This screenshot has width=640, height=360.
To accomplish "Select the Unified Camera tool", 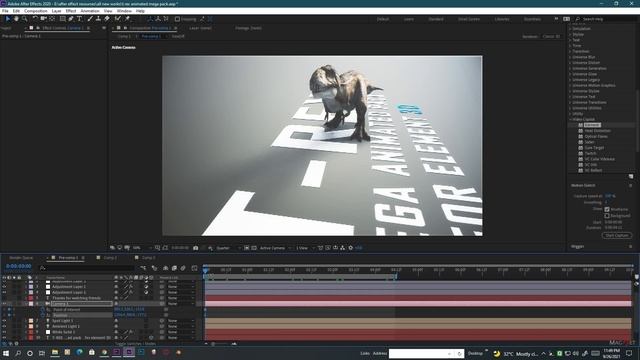I will [x=43, y=19].
